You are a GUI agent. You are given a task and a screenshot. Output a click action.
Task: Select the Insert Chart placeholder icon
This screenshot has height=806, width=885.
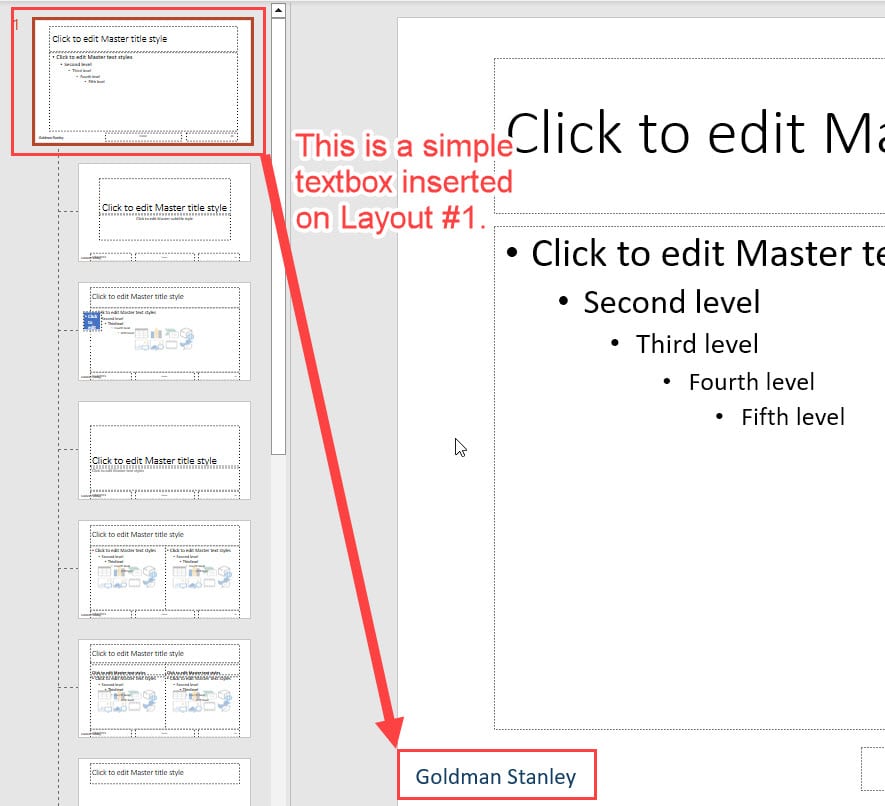click(155, 333)
